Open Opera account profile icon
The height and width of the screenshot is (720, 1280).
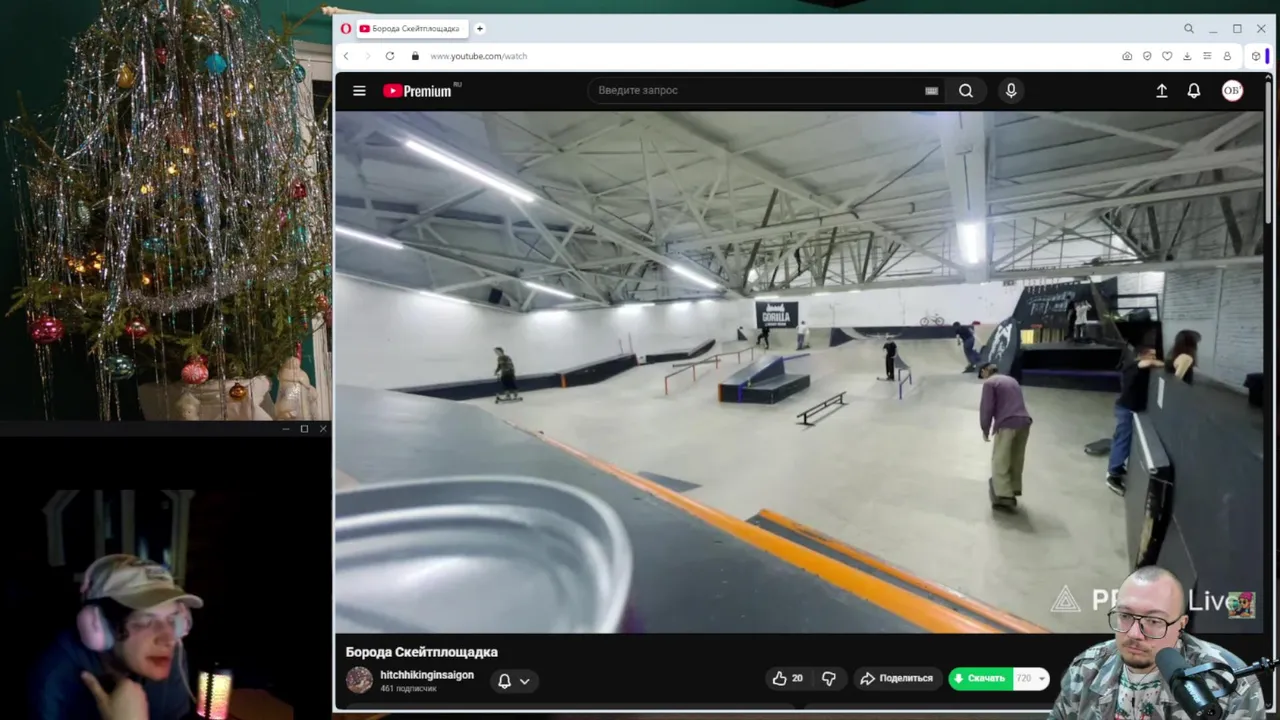click(x=1227, y=56)
